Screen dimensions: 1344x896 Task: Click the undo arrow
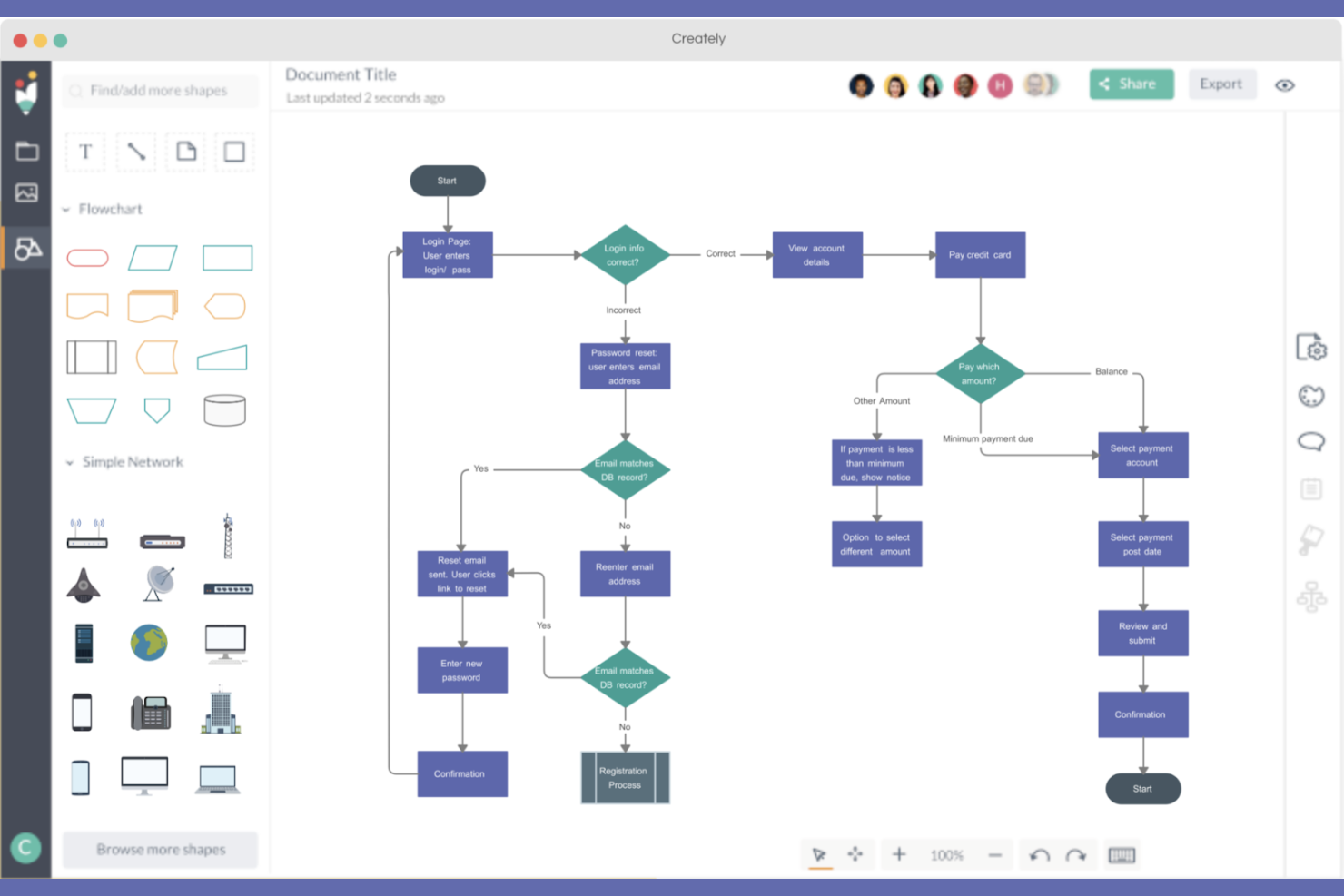click(x=1040, y=855)
